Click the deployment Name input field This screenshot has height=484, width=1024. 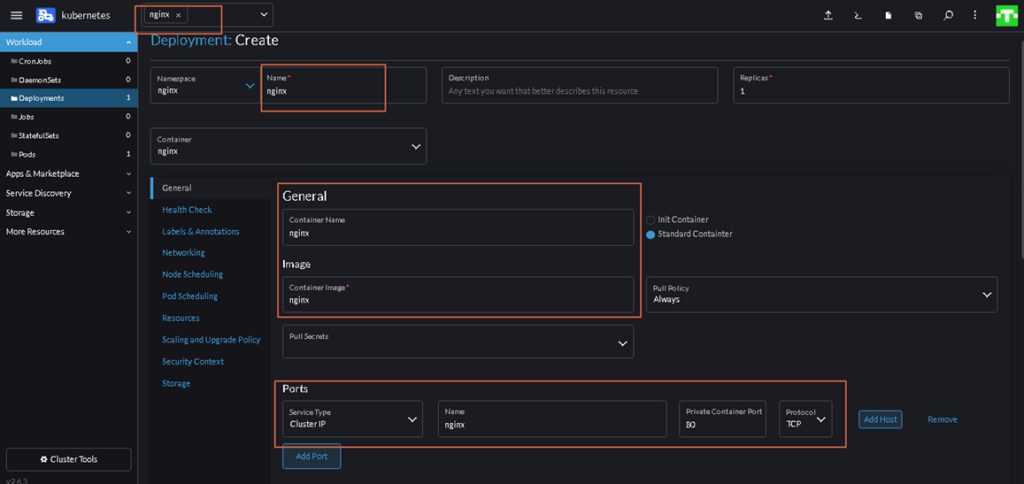click(x=344, y=85)
